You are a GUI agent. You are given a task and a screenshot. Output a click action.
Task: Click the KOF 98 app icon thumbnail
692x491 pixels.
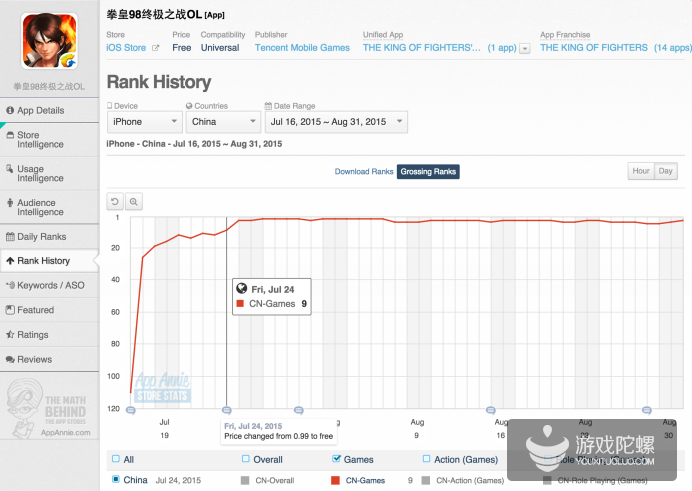point(49,40)
